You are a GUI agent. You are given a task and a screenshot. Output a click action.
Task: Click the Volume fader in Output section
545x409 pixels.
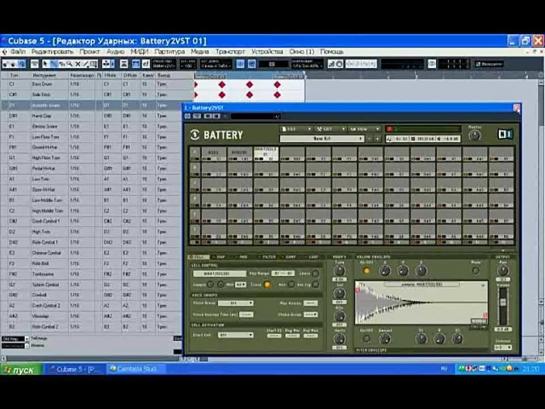pyautogui.click(x=503, y=303)
